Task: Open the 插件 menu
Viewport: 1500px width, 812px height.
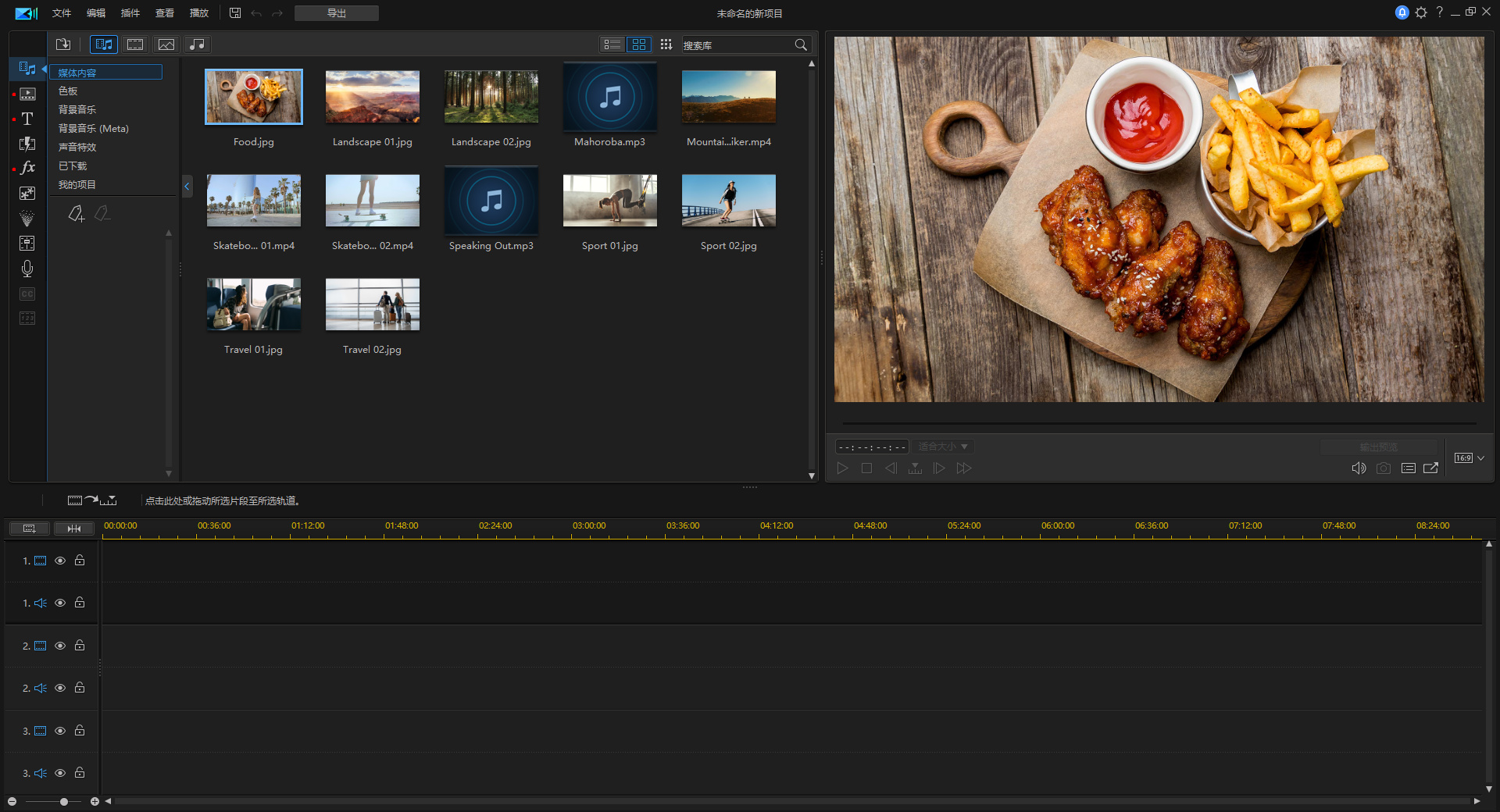Action: [130, 13]
